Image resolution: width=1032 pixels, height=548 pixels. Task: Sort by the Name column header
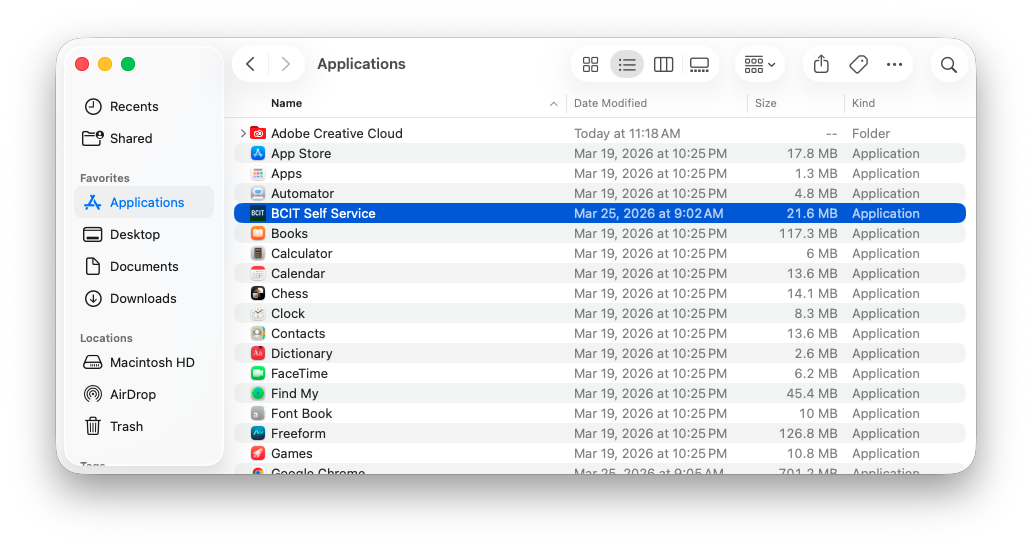pyautogui.click(x=287, y=103)
